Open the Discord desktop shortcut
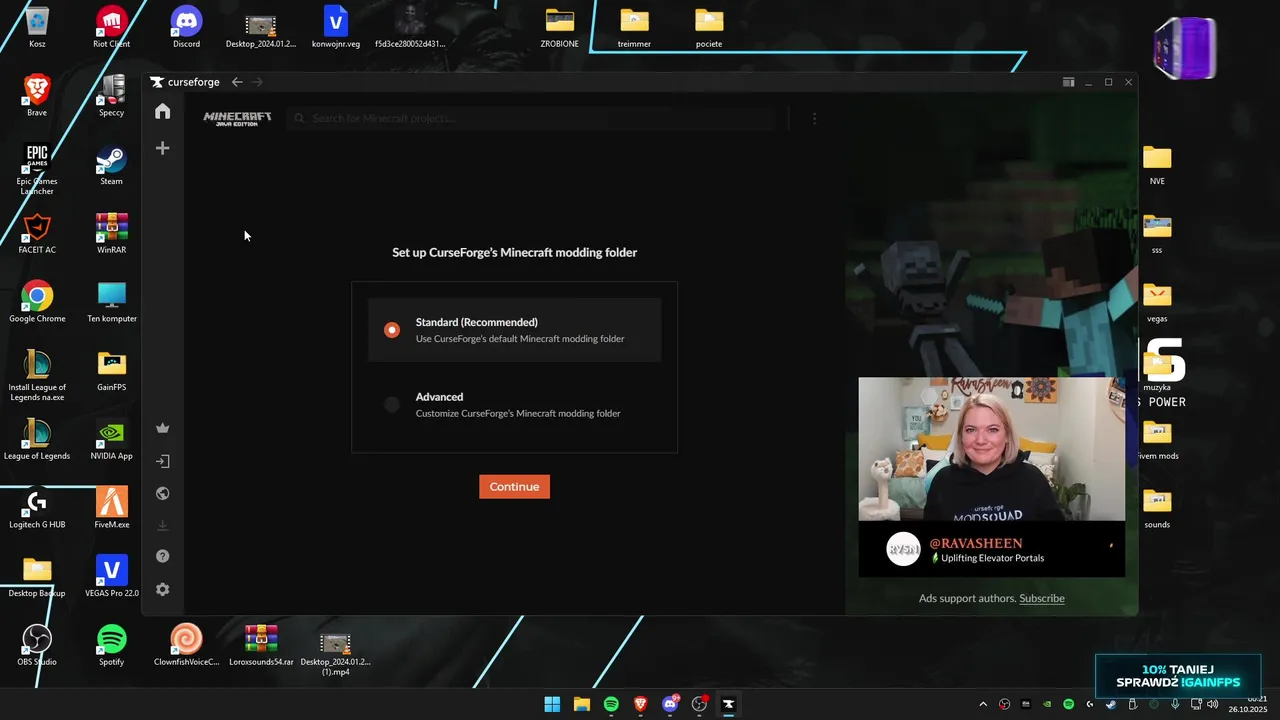Screen dimensions: 1280x720 point(186,27)
